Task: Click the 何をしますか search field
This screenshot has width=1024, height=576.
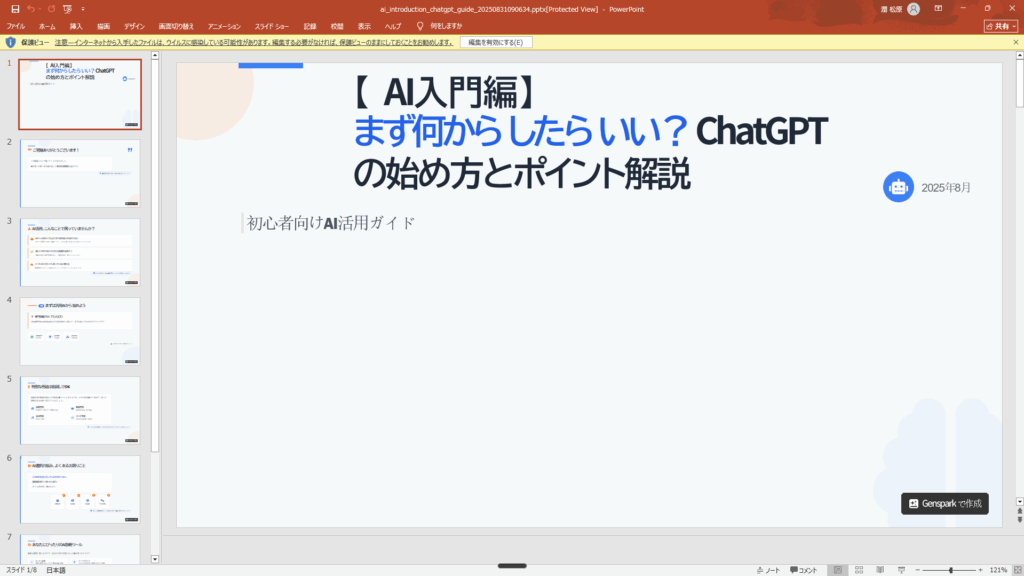Action: tap(446, 27)
